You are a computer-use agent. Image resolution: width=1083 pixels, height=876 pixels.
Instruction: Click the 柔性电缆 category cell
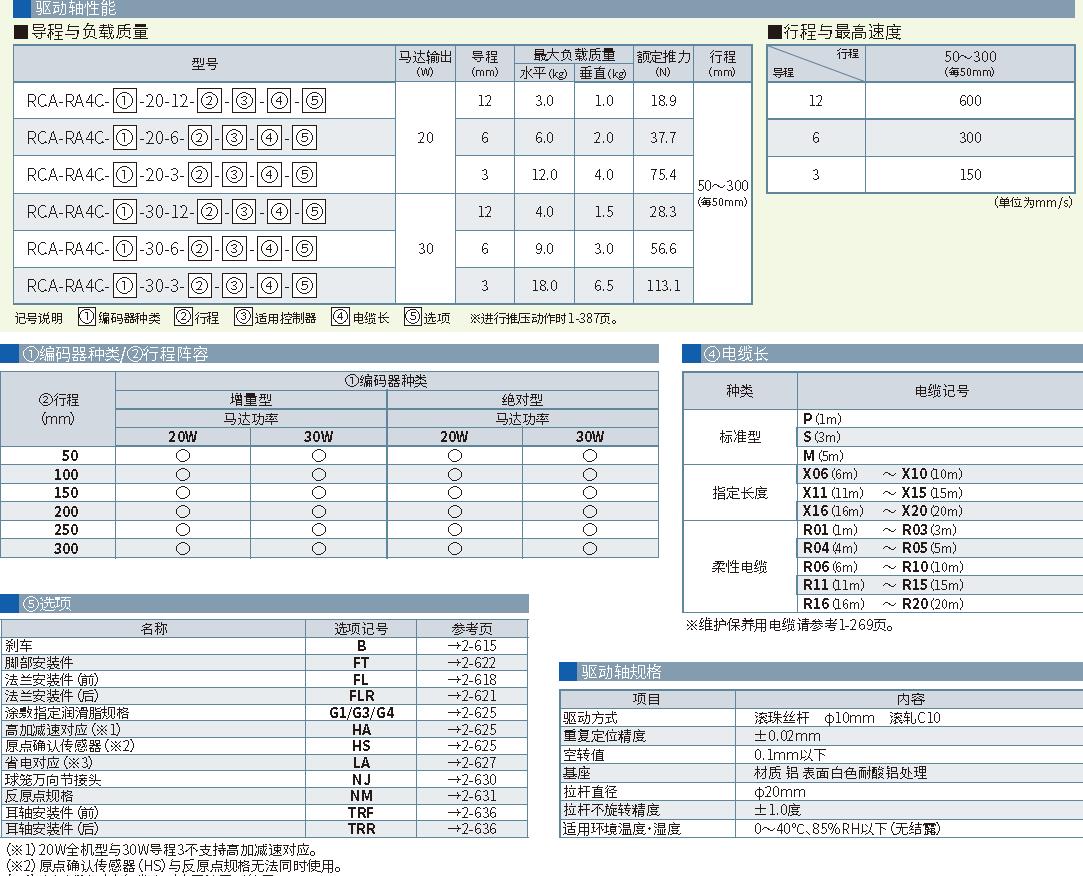[x=740, y=566]
